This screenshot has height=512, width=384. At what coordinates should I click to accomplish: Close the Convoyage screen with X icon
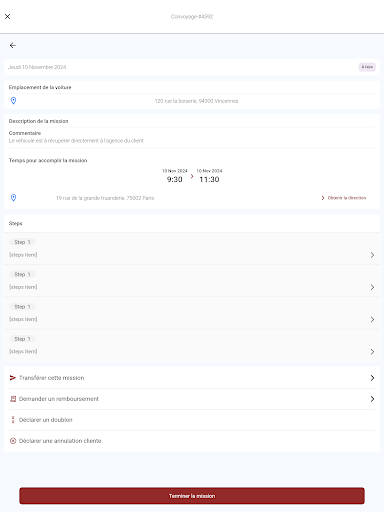(x=8, y=16)
